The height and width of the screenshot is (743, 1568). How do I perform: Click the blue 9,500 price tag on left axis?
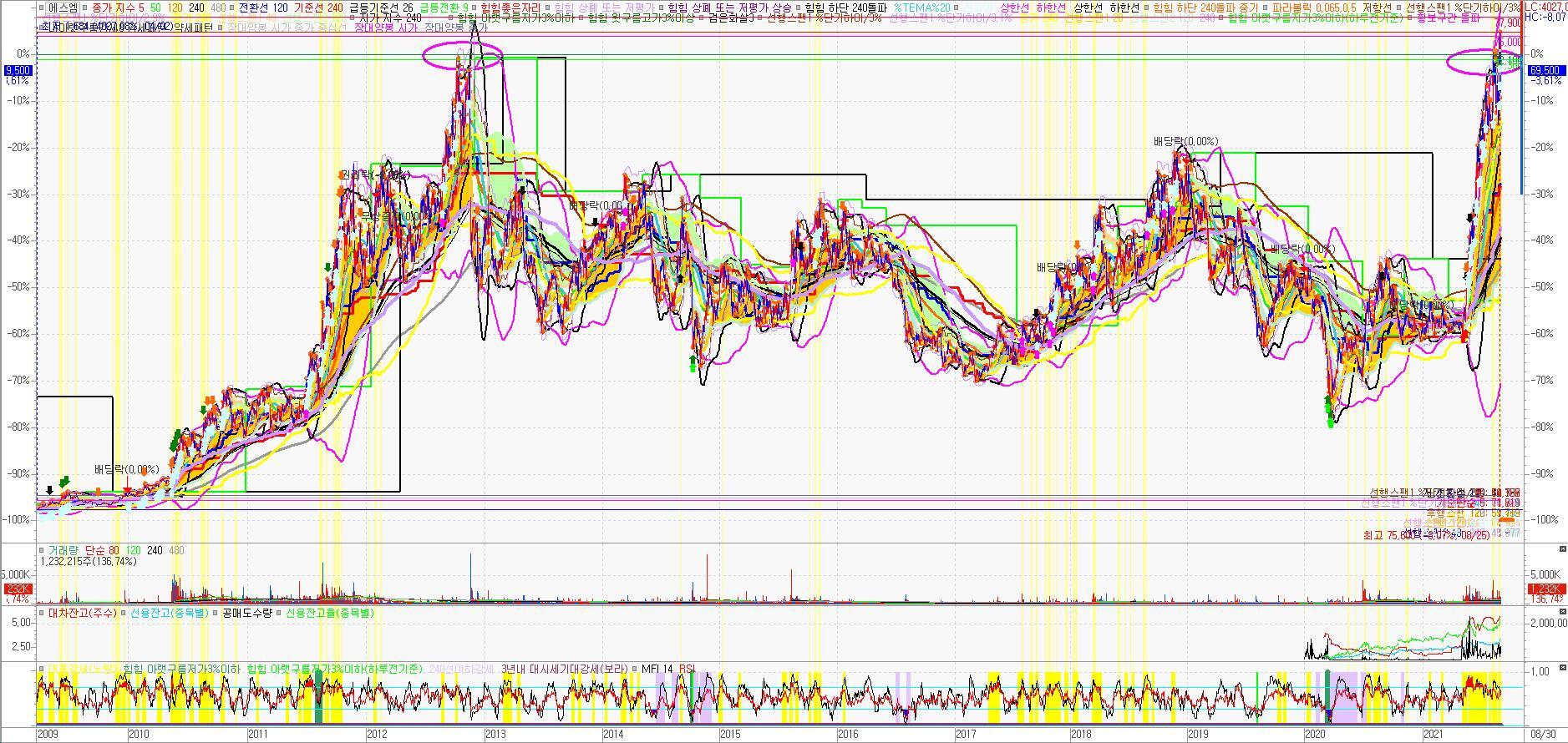point(18,71)
